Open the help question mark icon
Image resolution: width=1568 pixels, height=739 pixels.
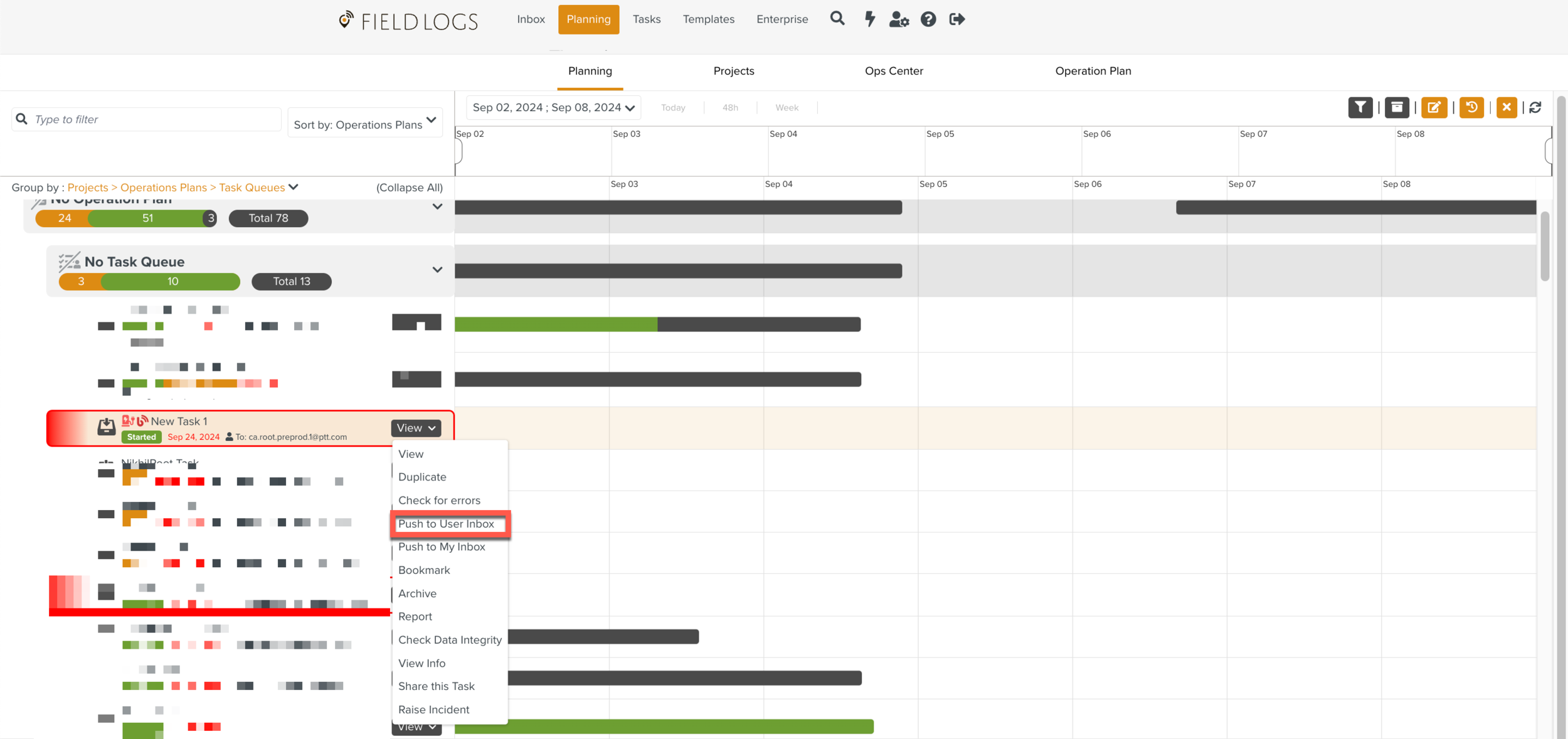(928, 19)
